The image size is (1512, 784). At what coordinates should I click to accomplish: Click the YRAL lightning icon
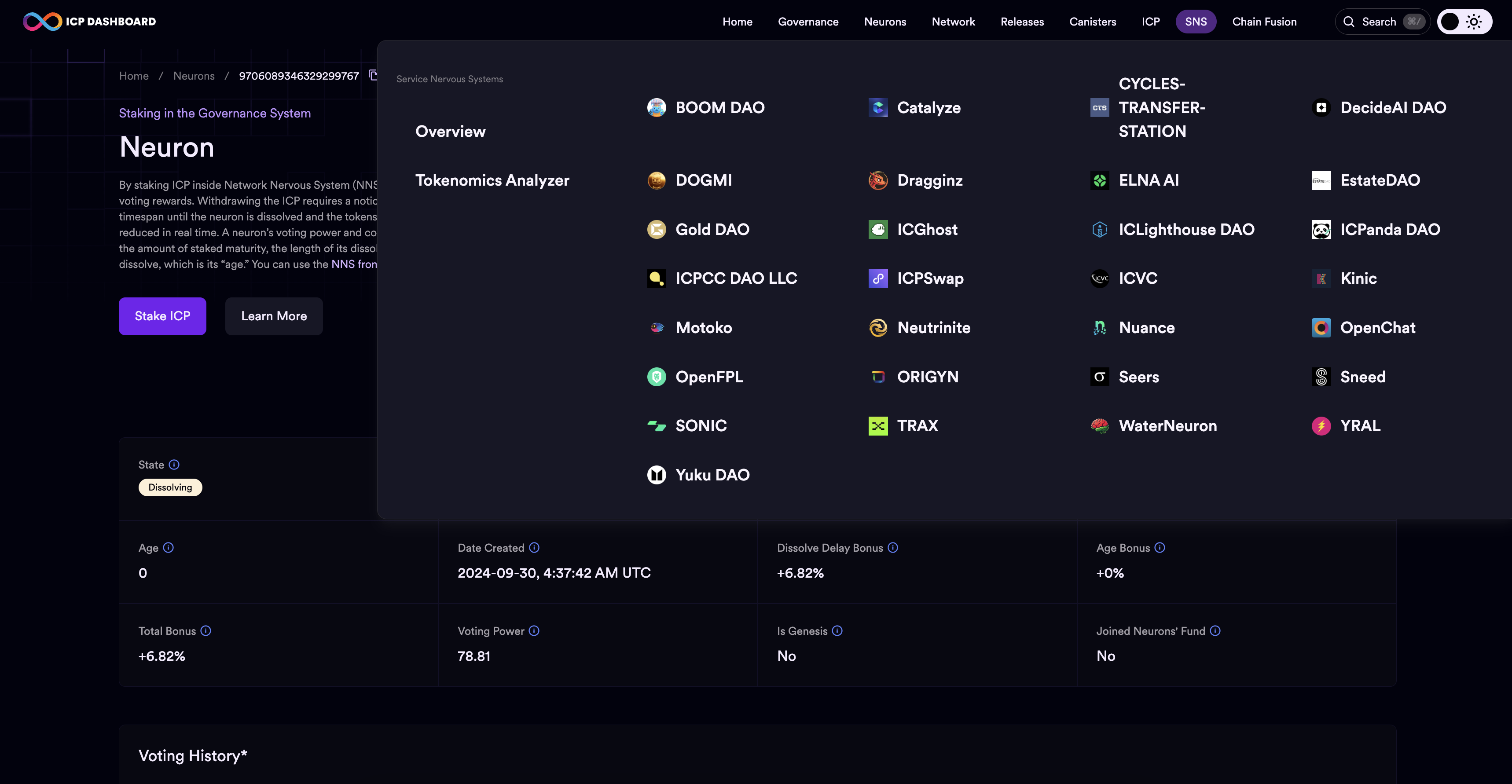point(1321,425)
